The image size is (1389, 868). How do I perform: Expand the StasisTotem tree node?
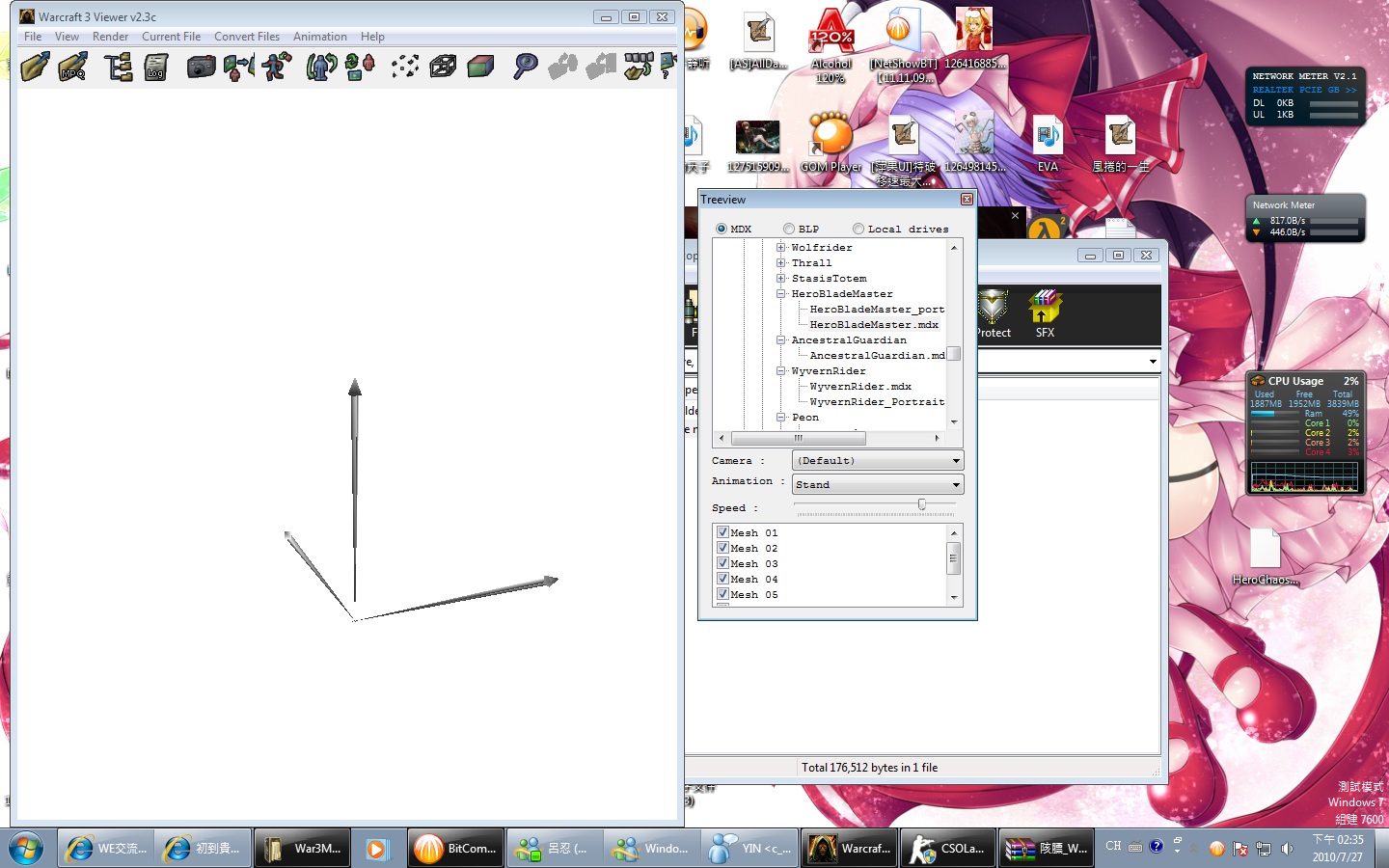[x=780, y=278]
